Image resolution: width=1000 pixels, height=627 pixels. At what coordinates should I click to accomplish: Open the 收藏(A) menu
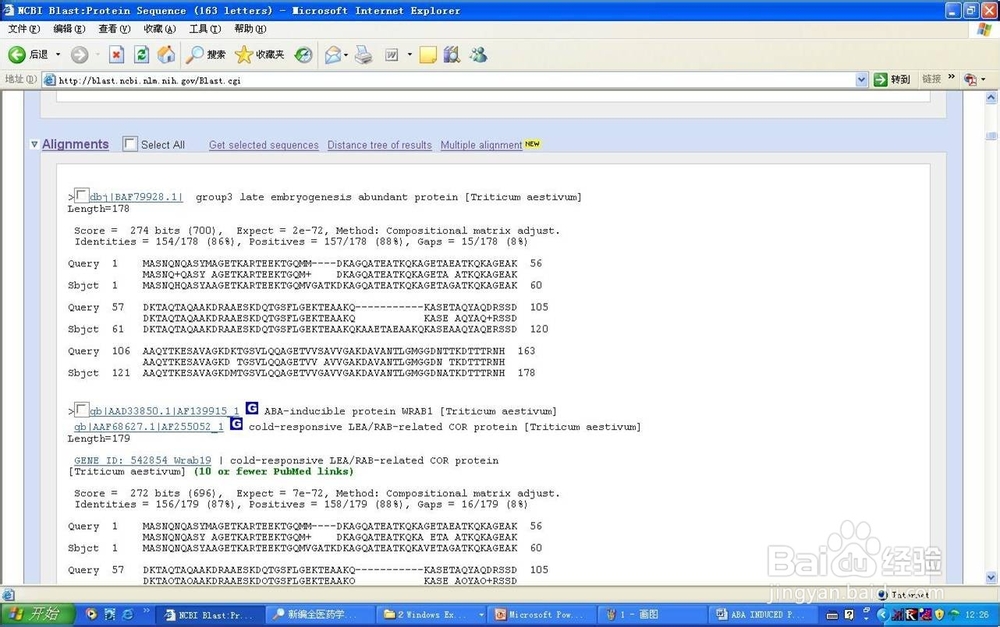(159, 29)
